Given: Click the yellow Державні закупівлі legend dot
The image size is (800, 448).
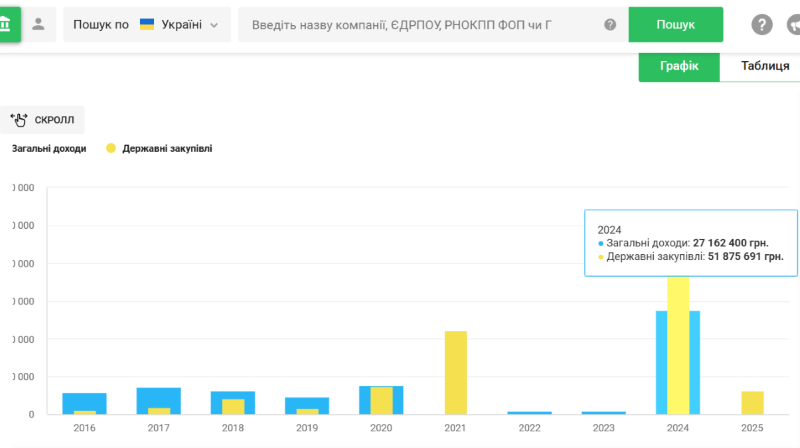Looking at the screenshot, I should tap(111, 148).
